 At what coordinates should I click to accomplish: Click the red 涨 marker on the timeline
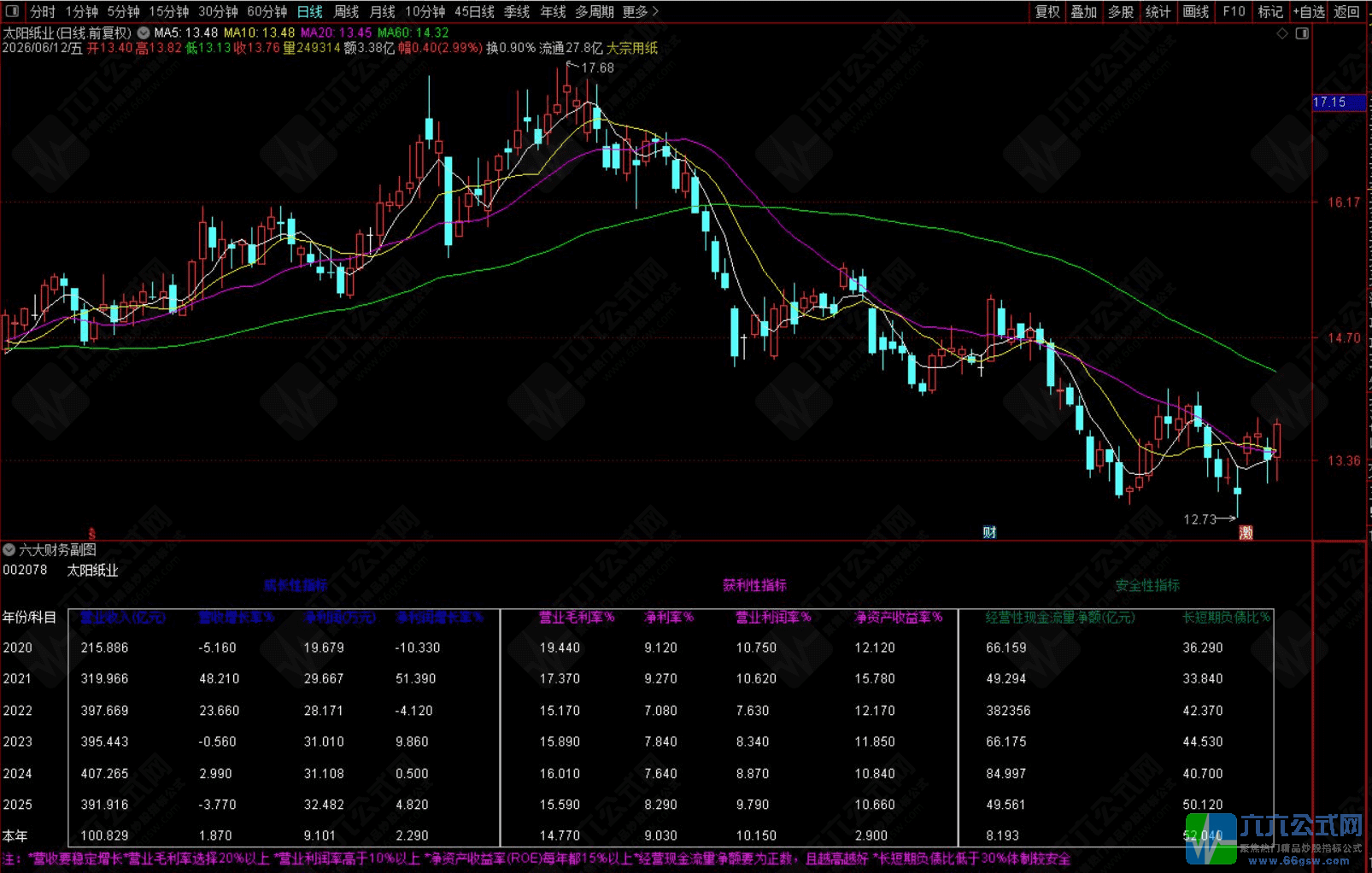[1246, 532]
